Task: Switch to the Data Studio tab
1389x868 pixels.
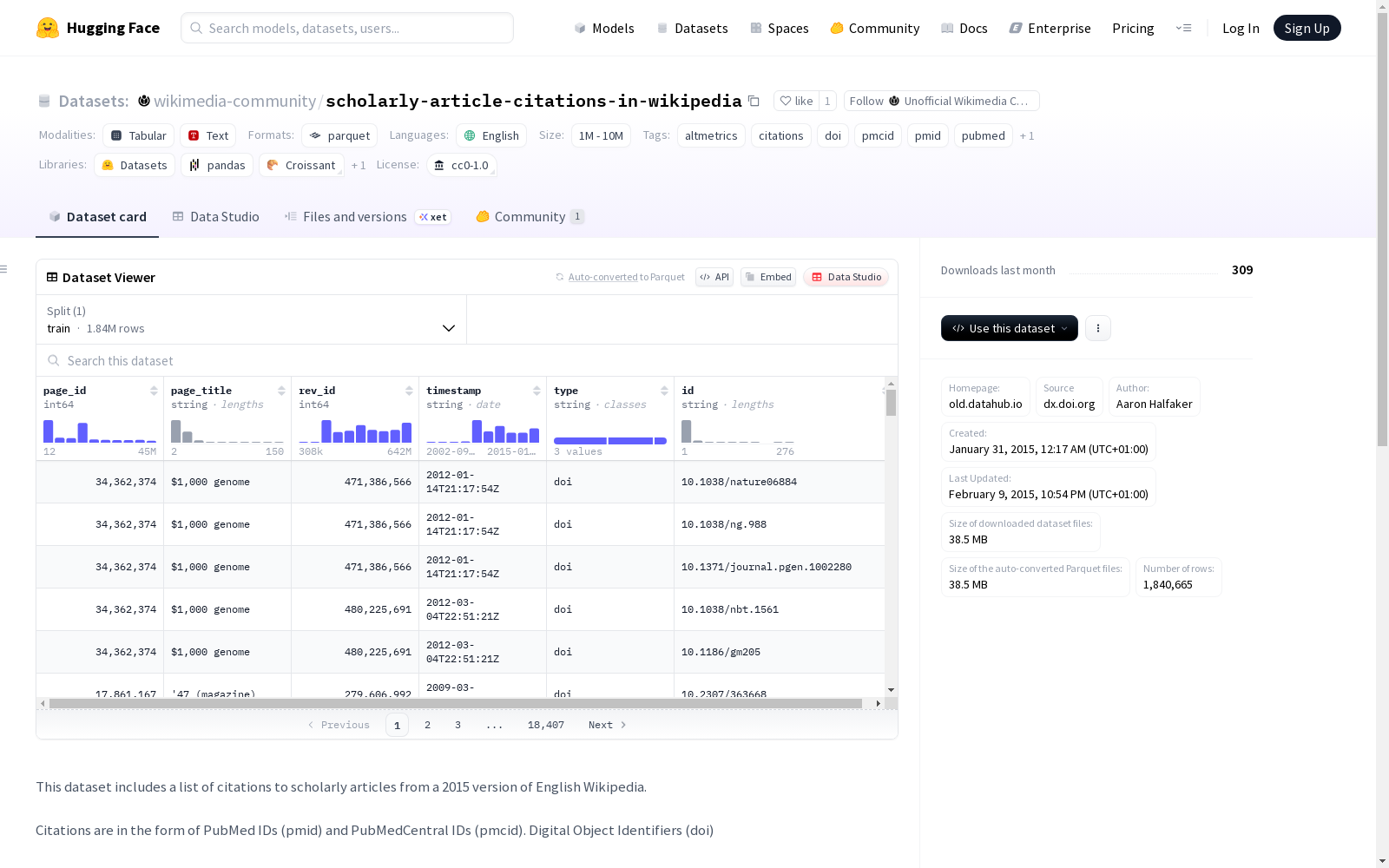Action: point(216,217)
